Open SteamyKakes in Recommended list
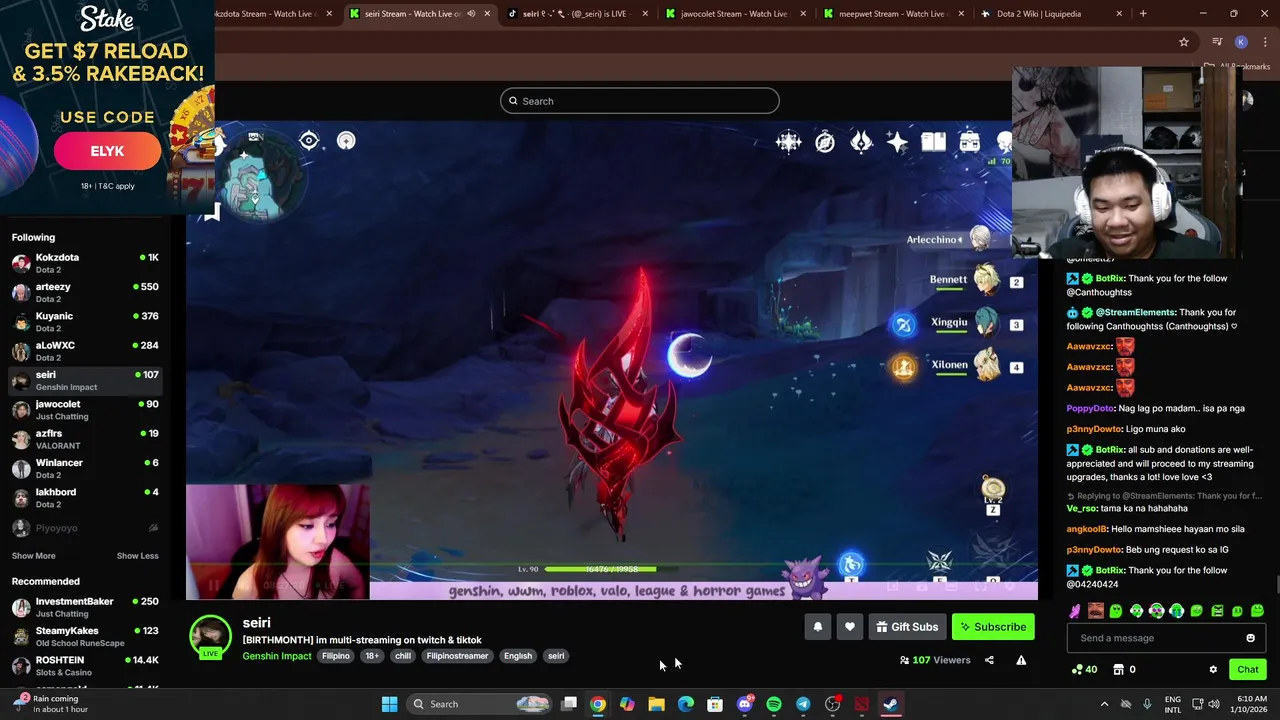 pos(85,636)
